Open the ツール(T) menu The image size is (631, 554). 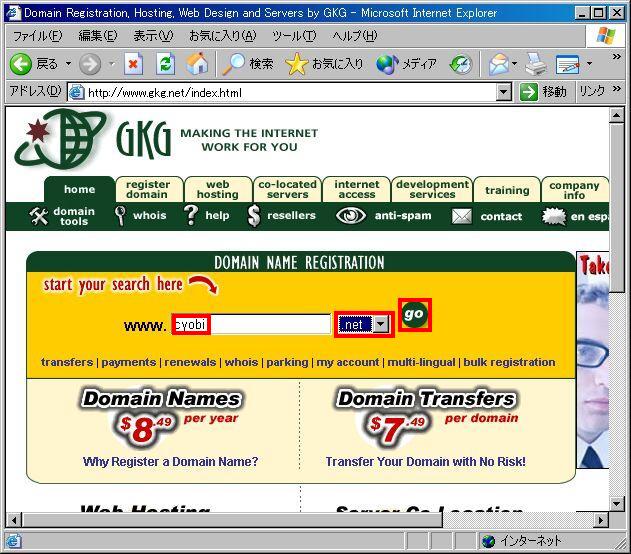(x=294, y=36)
